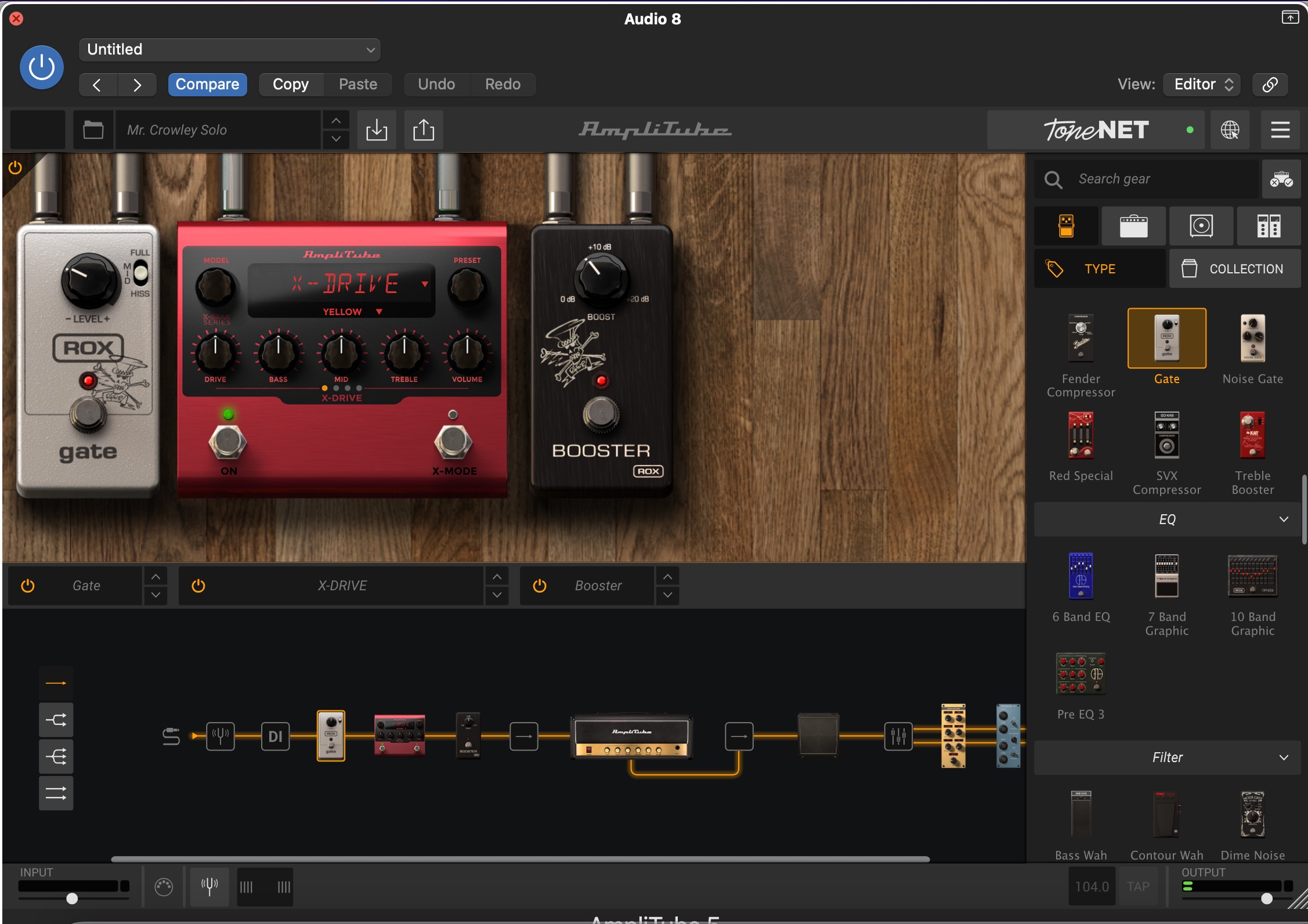Toggle the plugin main power button
The height and width of the screenshot is (924, 1308).
click(x=42, y=67)
